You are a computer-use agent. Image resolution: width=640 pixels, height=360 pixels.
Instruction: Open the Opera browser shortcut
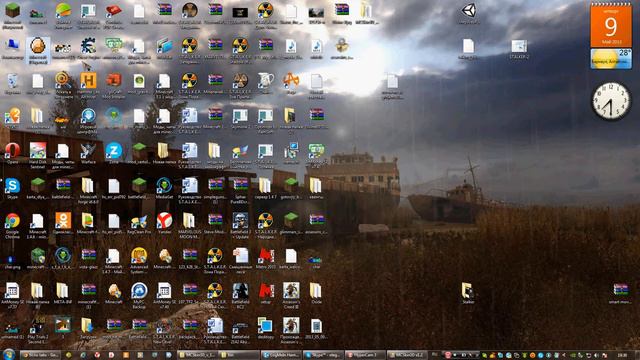[x=12, y=153]
